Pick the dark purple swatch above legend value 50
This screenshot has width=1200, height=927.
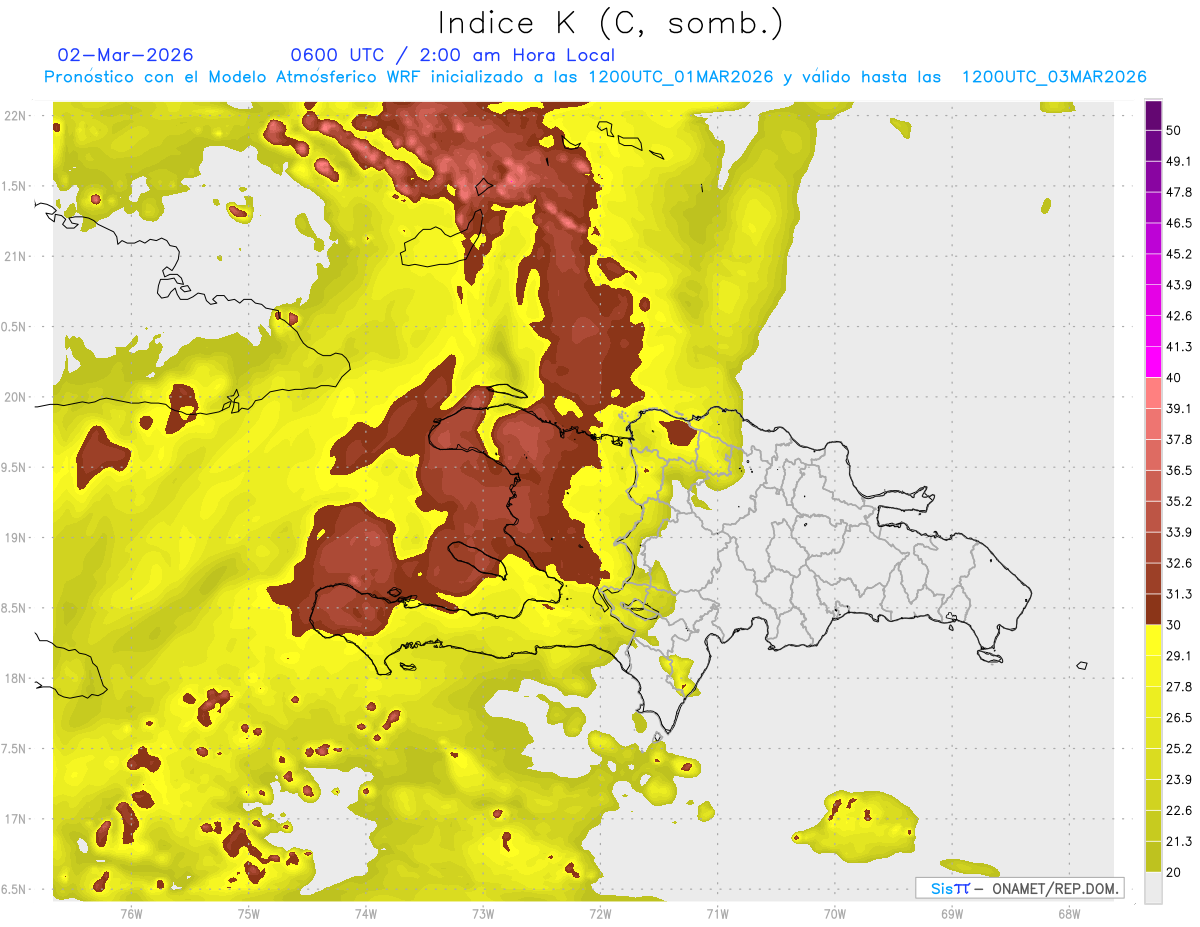[1153, 116]
